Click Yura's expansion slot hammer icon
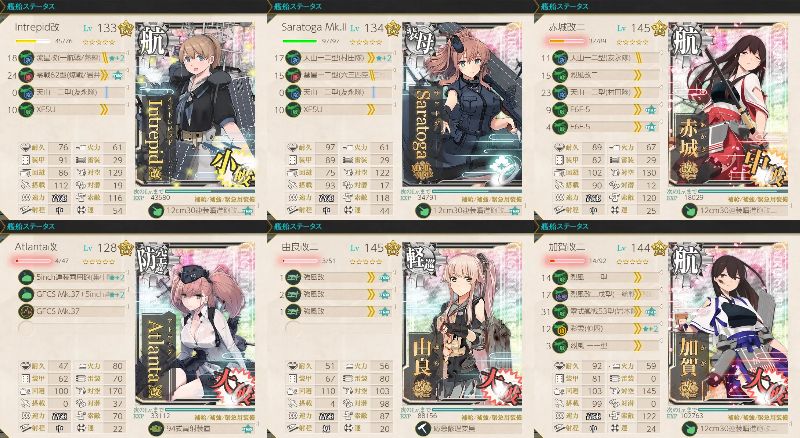This screenshot has height=438, width=800. pos(423,429)
